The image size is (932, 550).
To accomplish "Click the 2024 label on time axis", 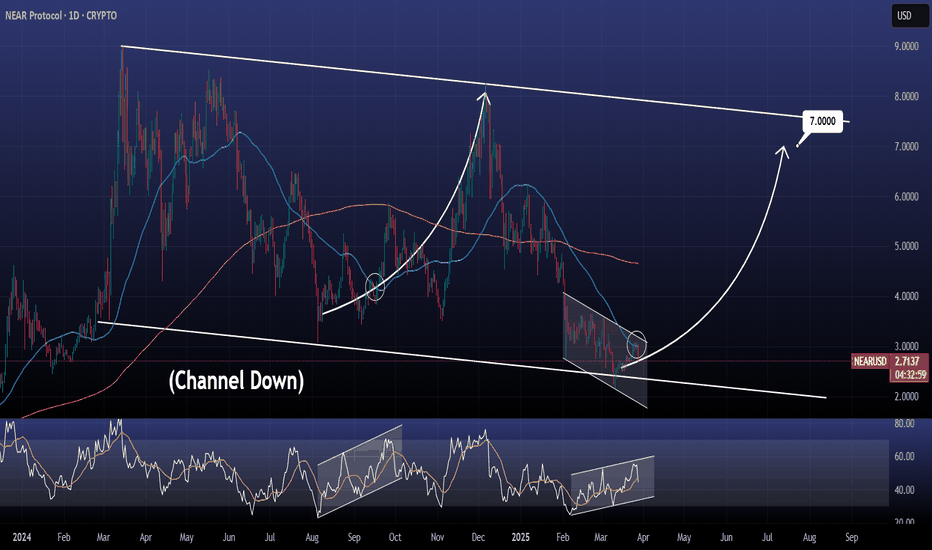I will click(22, 538).
